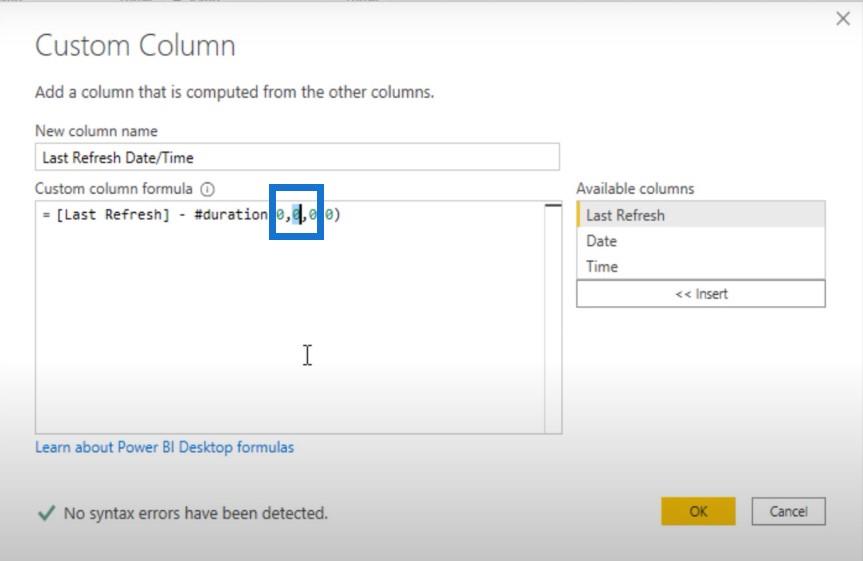Click the New column name field
Viewport: 863px width, 561px height.
[297, 157]
